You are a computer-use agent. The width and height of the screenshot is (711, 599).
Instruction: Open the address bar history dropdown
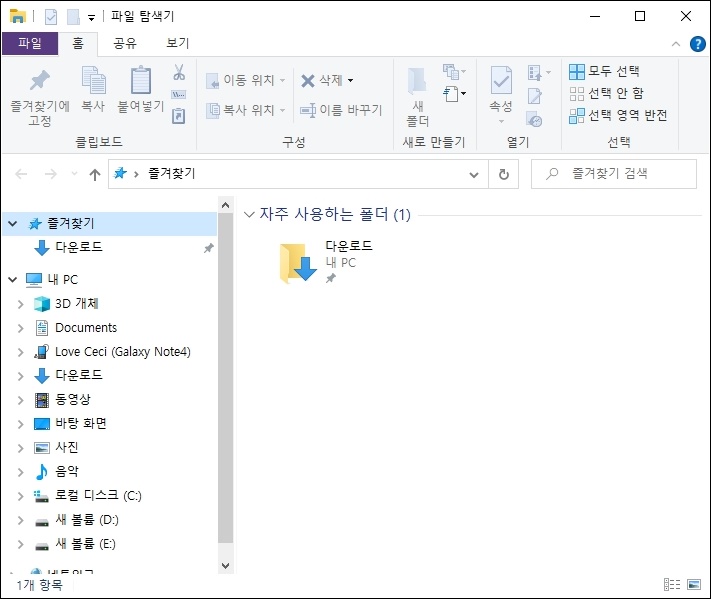474,175
